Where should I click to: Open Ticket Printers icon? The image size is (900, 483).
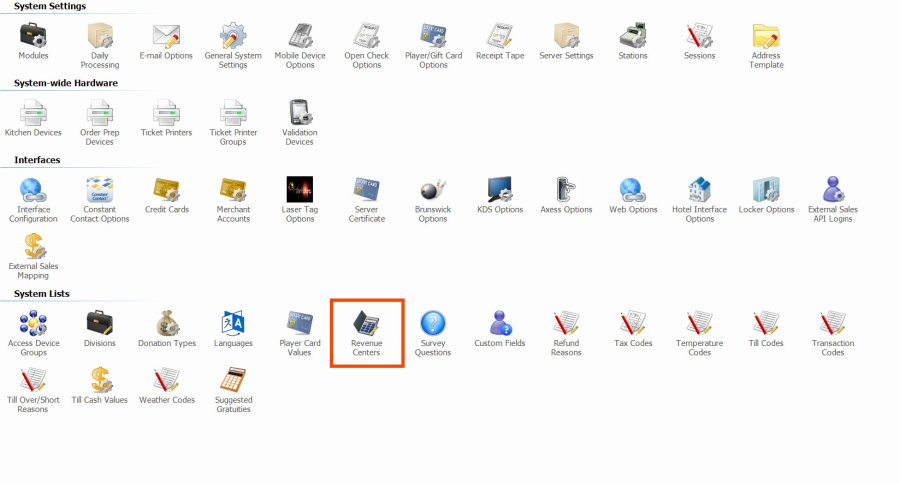pyautogui.click(x=166, y=113)
